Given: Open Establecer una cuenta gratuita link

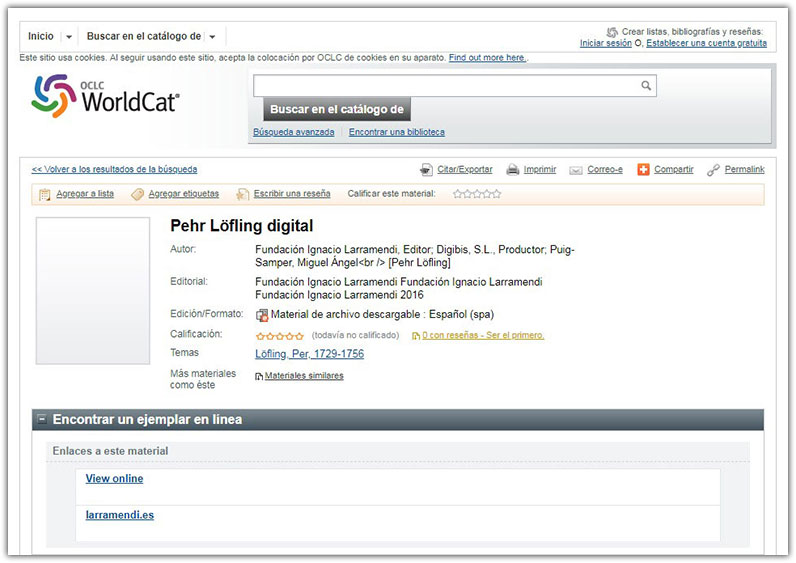Looking at the screenshot, I should (706, 43).
